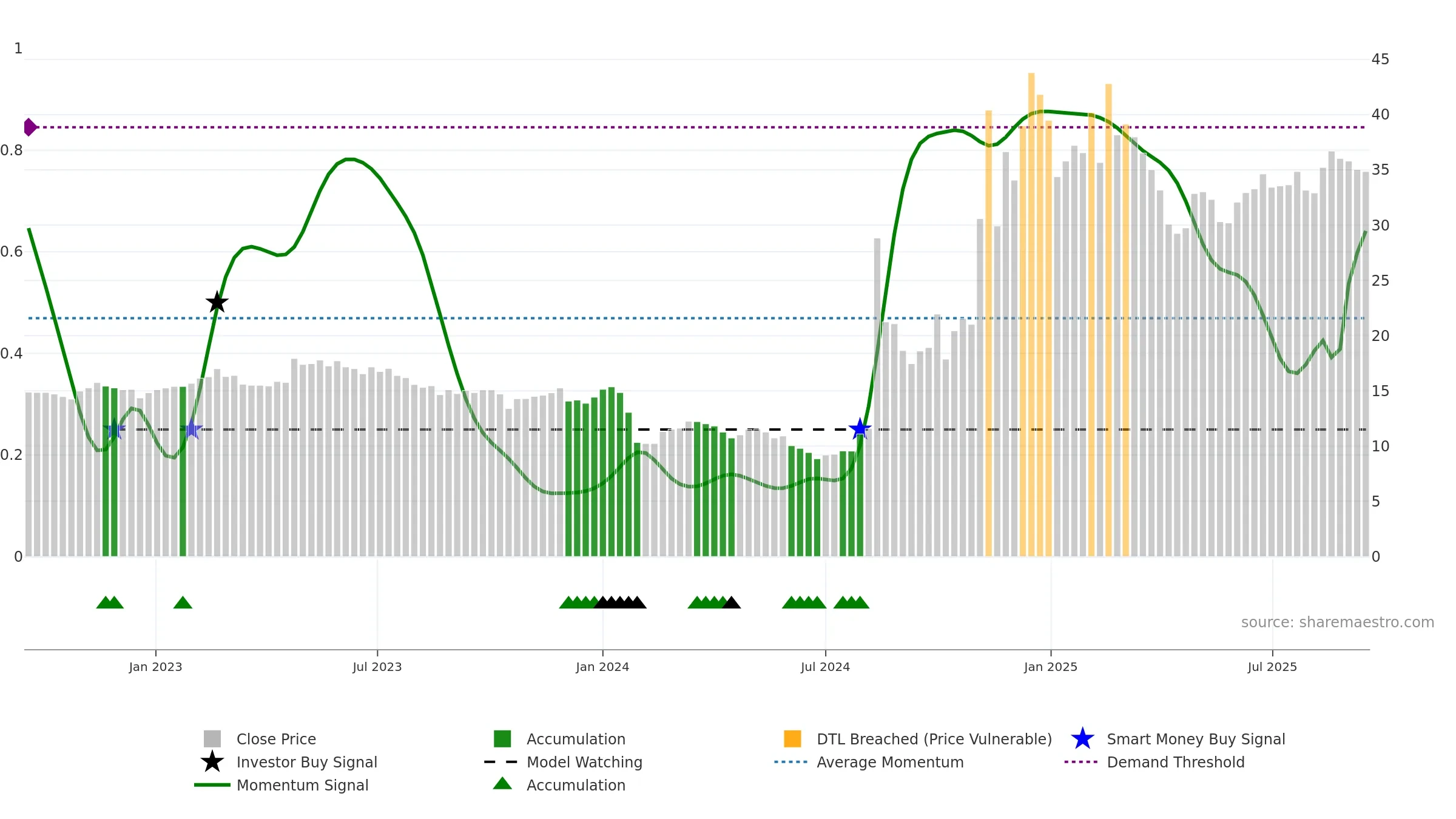Click the lone green accumulation triangle after Jan 2023
This screenshot has height=819, width=1456.
click(x=183, y=602)
